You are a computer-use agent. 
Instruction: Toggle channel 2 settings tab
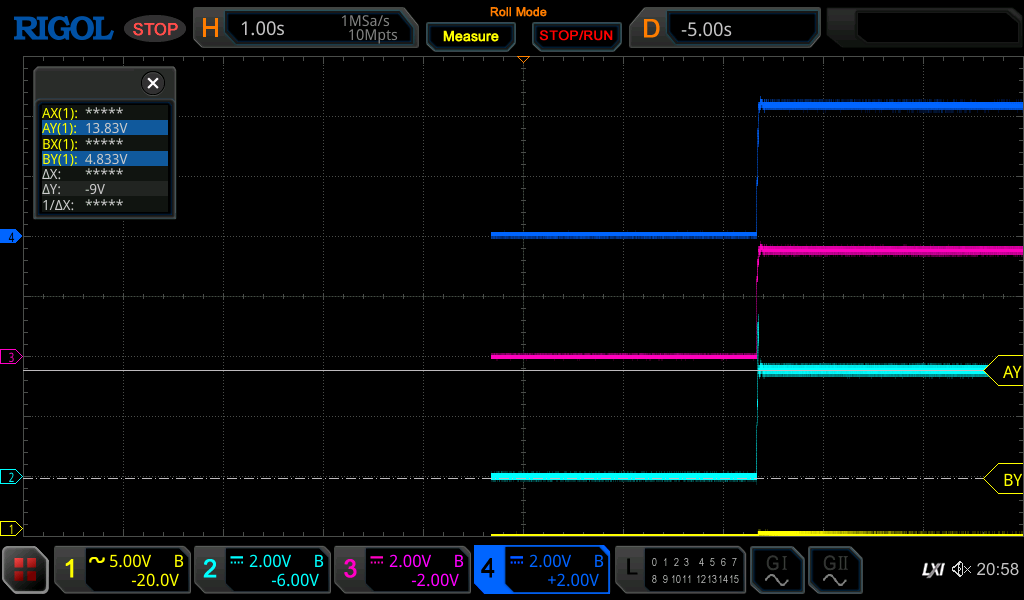coord(262,569)
